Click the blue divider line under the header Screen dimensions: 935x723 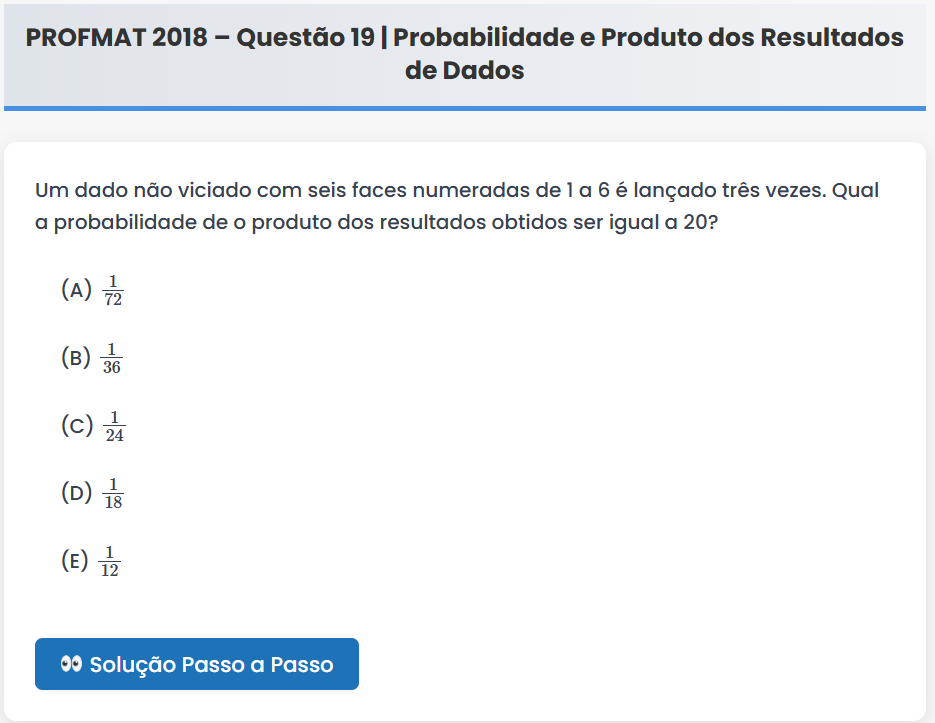pyautogui.click(x=465, y=107)
